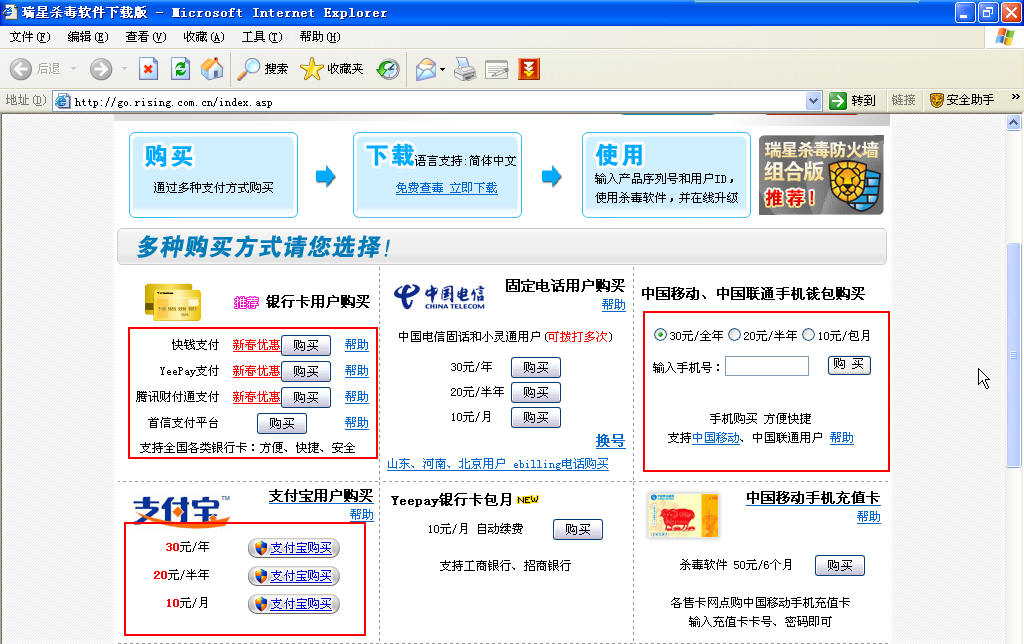Image resolution: width=1024 pixels, height=644 pixels.
Task: Click 购买 for 杀毒软件 50元/6个月
Action: (x=840, y=565)
